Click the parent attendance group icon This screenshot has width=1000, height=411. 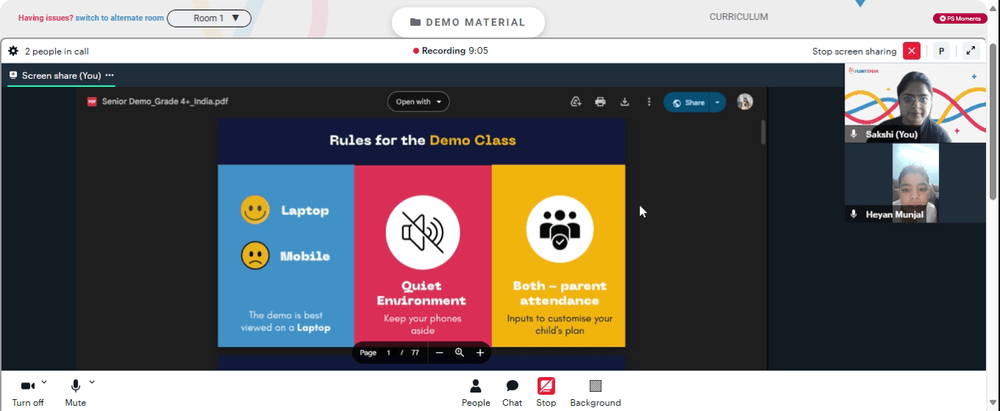click(559, 230)
